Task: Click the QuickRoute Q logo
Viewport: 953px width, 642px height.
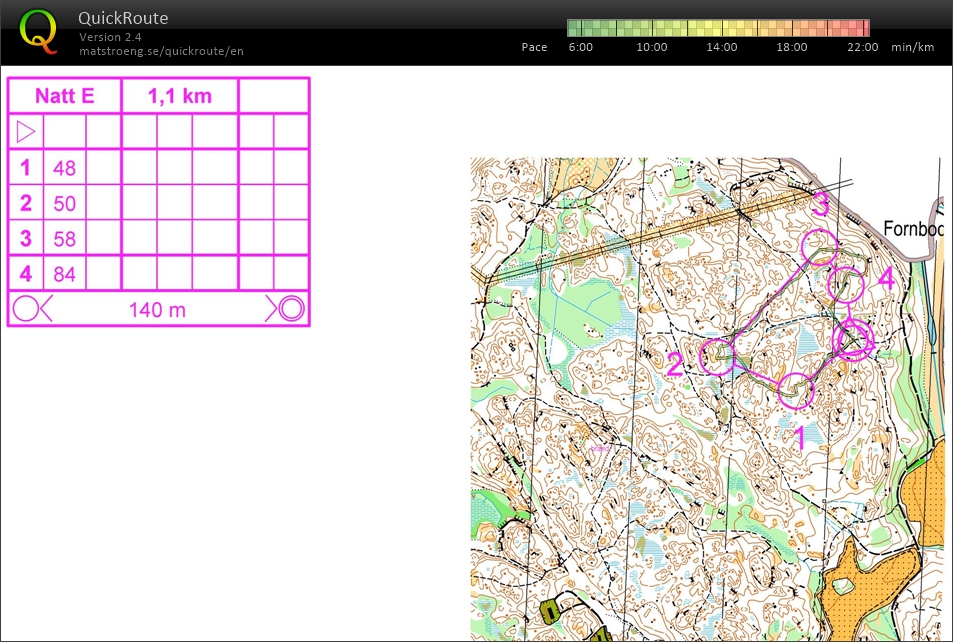Action: pyautogui.click(x=38, y=32)
